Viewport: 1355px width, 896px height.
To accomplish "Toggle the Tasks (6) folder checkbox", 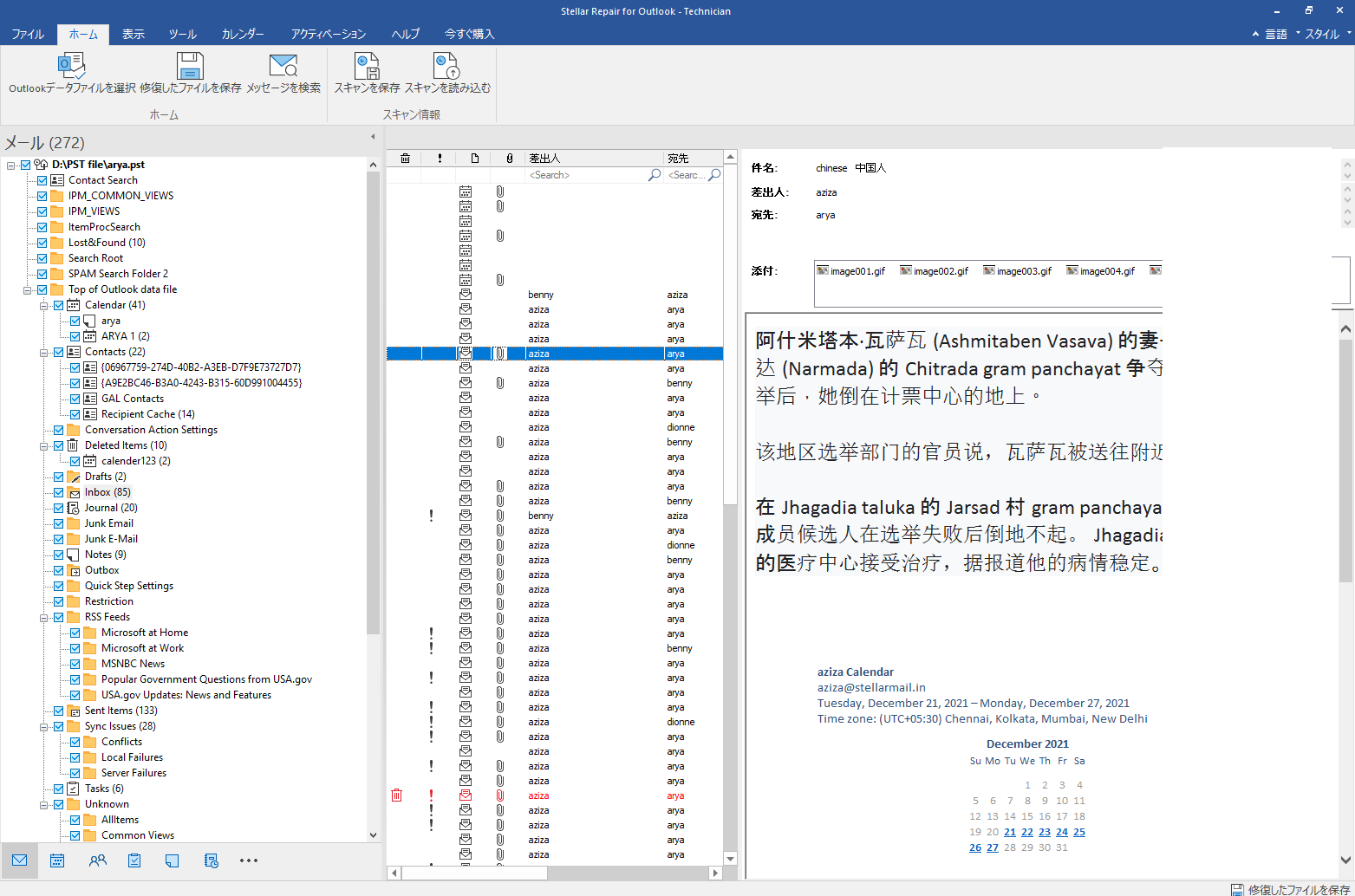I will (59, 789).
